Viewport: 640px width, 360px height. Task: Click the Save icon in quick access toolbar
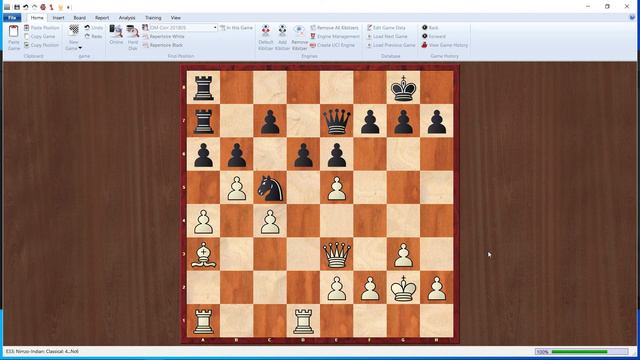point(17,7)
